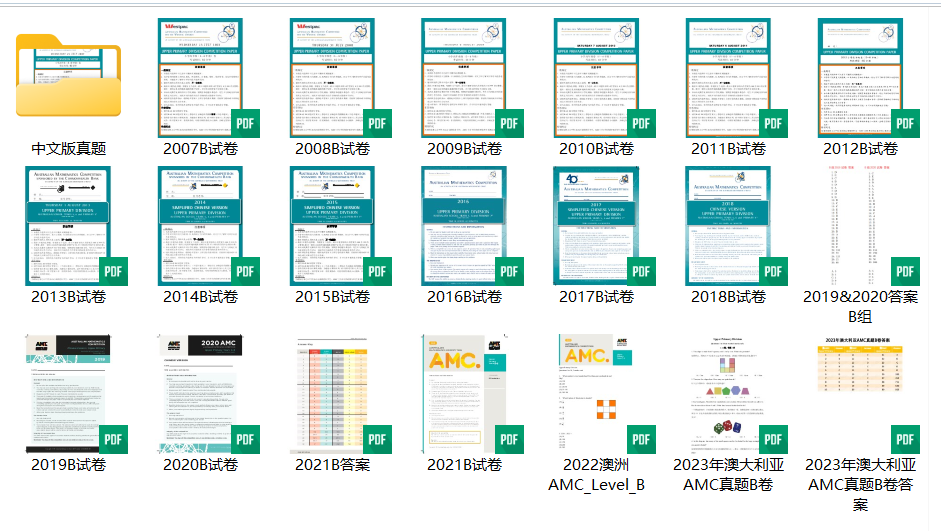Screen dimensions: 941x531
Task: Select the 2021B试卷 PDF thumbnail
Action: (472, 394)
